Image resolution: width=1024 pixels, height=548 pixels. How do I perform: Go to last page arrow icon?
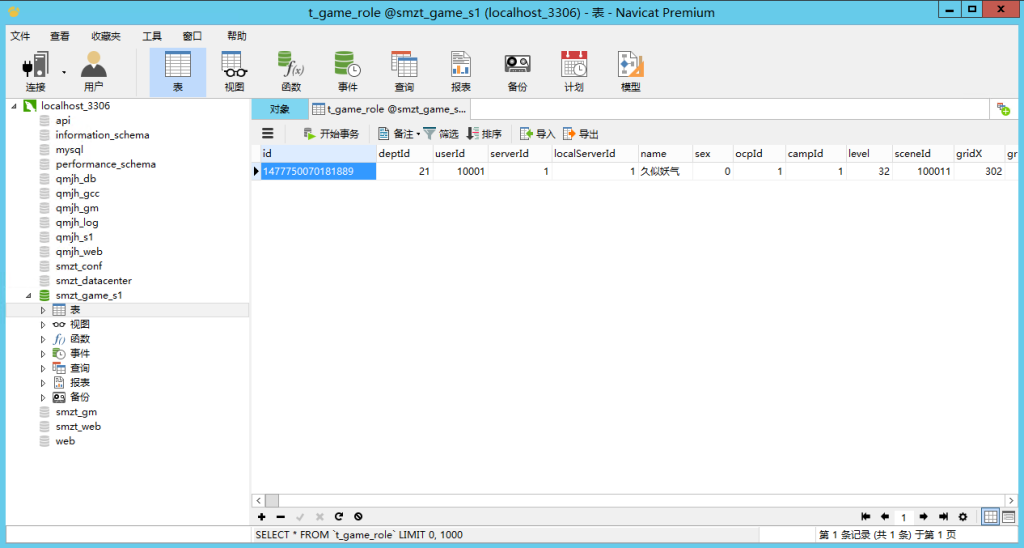coord(943,517)
